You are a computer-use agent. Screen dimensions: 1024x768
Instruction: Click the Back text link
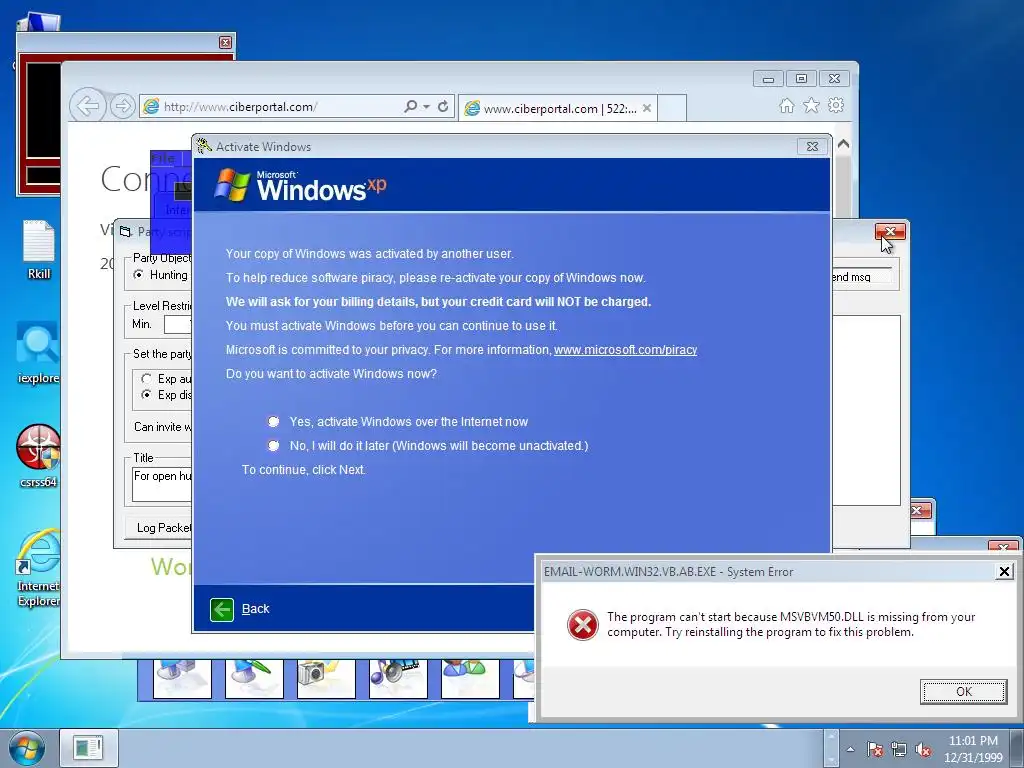pos(255,609)
